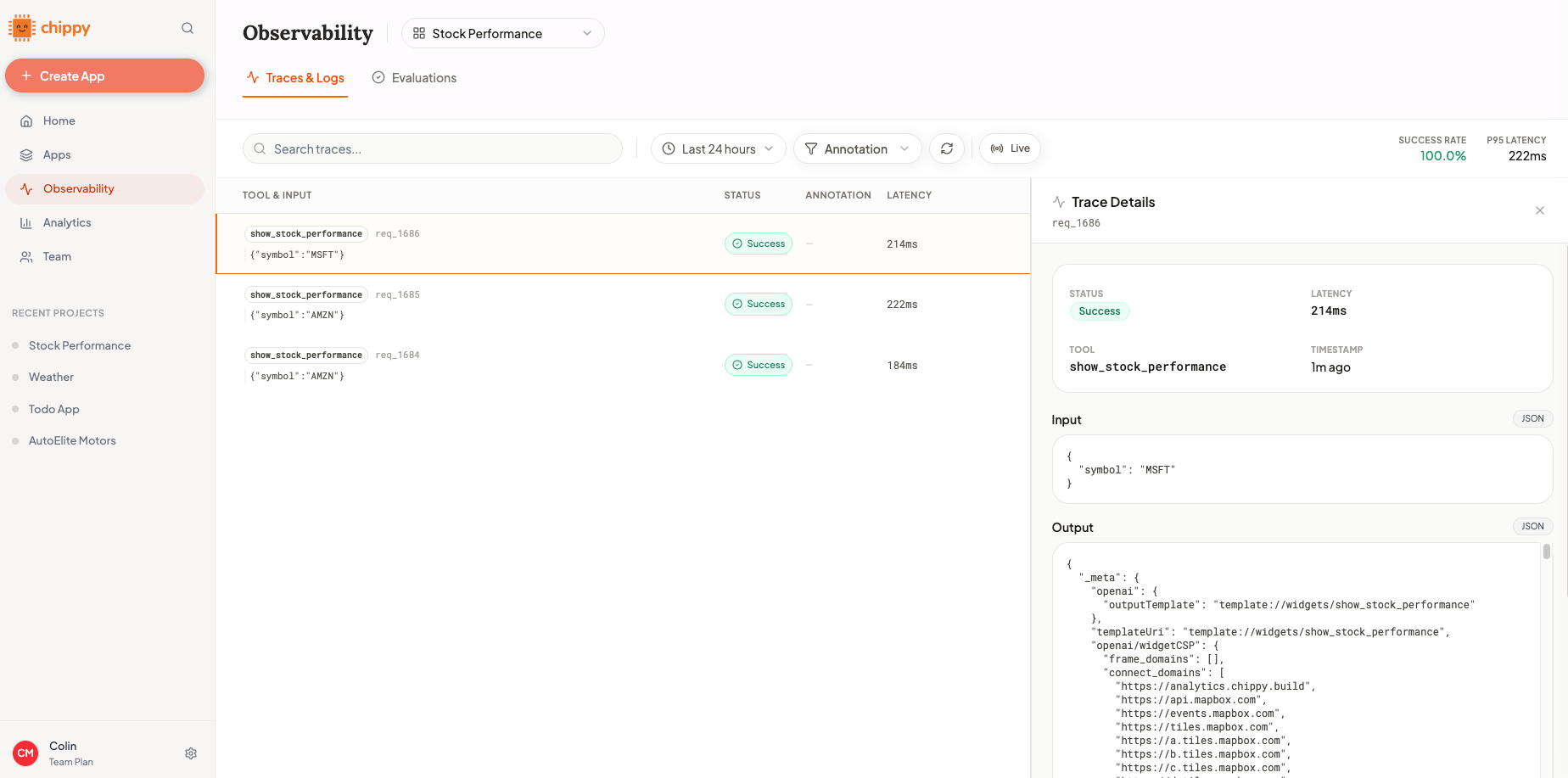Select the Traces & Logs tab
This screenshot has height=778, width=1568.
pos(295,78)
